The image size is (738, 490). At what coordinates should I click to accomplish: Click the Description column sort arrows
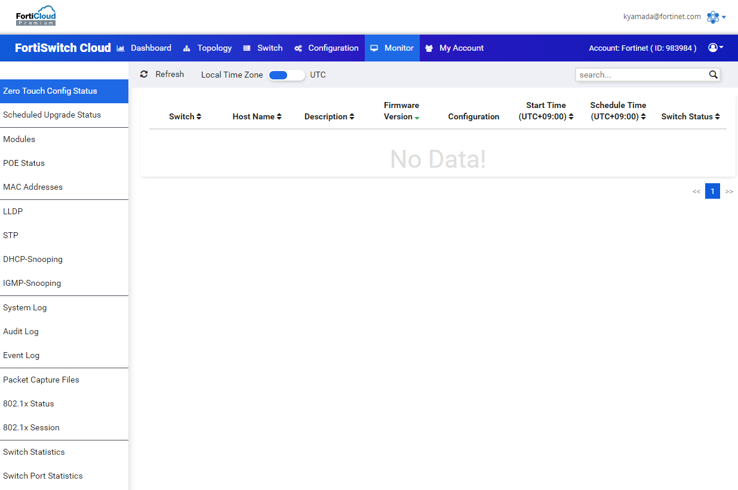352,117
